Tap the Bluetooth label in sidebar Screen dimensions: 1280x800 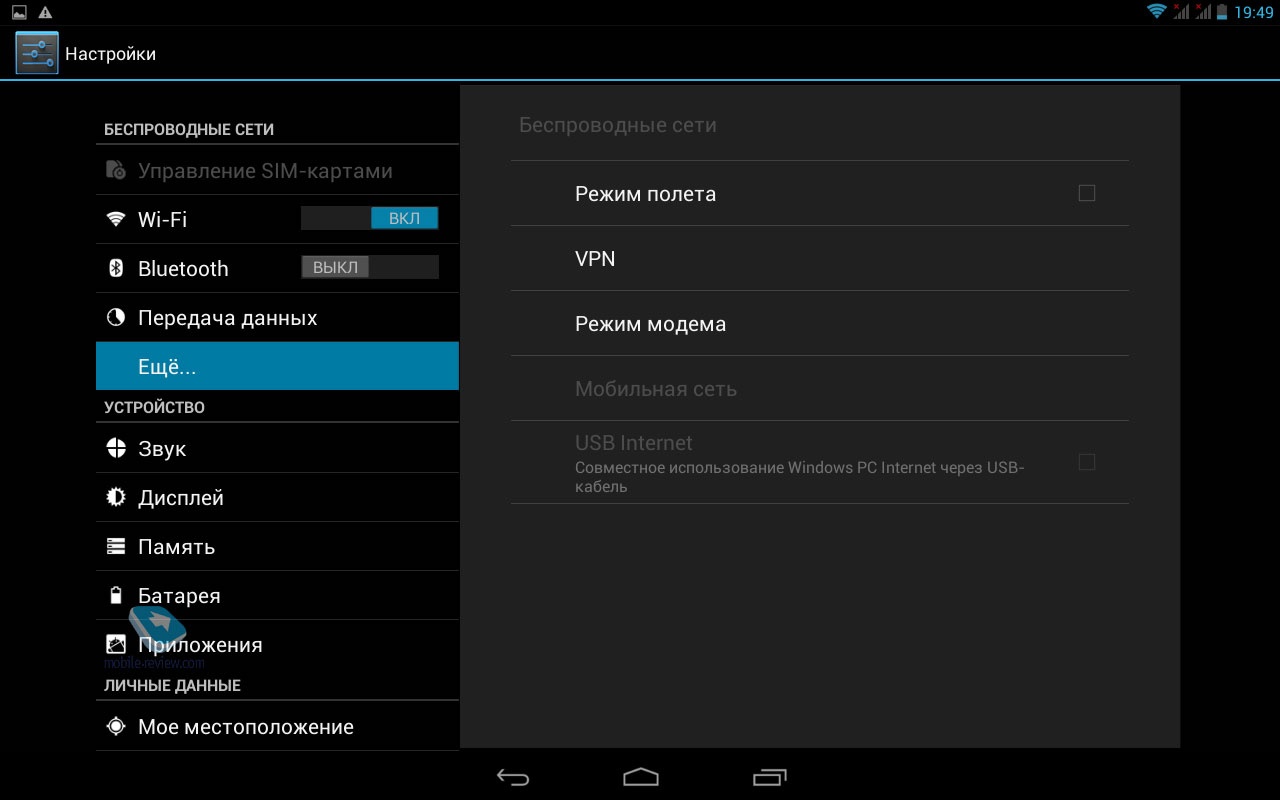pos(183,269)
